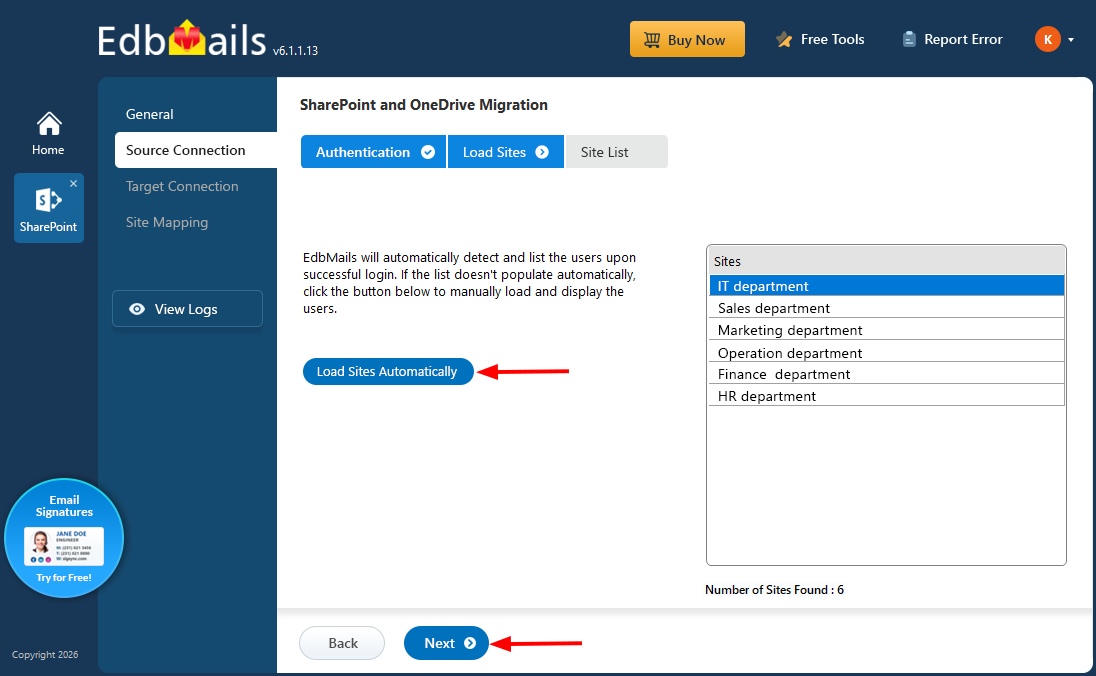The height and width of the screenshot is (676, 1096).
Task: Click the shopping cart icon in Buy Now
Action: (651, 40)
